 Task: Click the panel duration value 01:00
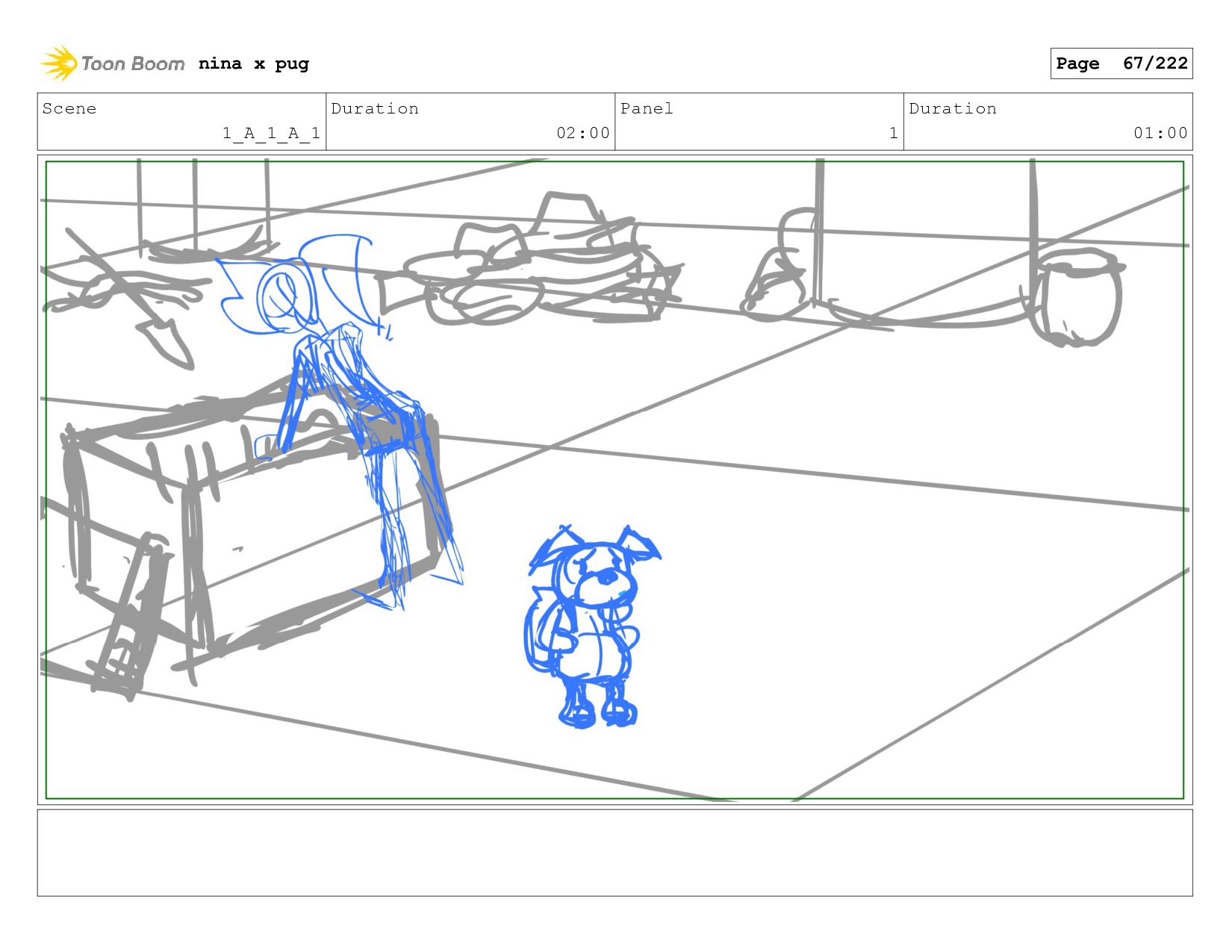1160,133
